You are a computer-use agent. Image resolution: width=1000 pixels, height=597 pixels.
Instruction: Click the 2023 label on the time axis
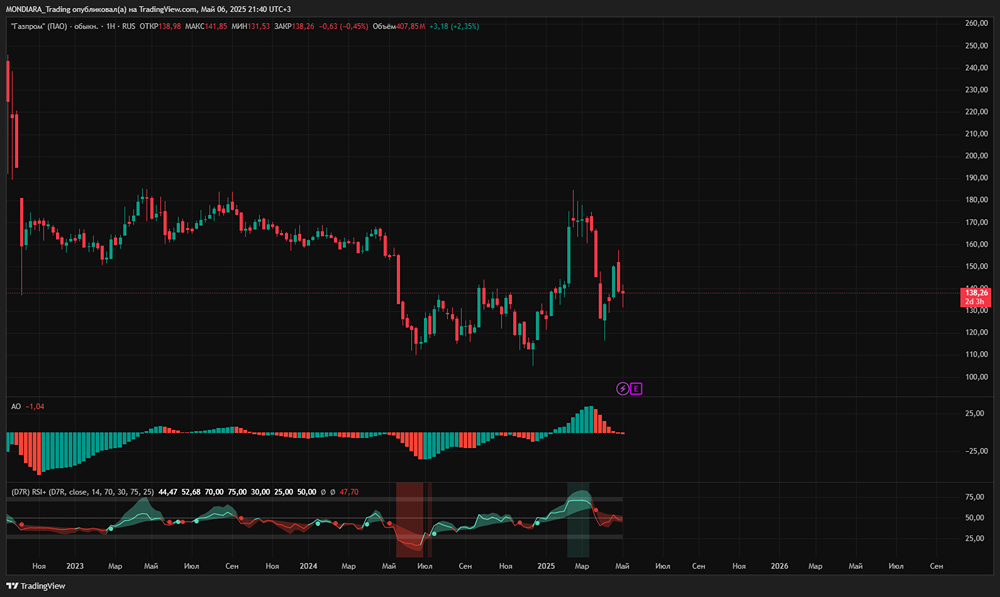tap(75, 566)
